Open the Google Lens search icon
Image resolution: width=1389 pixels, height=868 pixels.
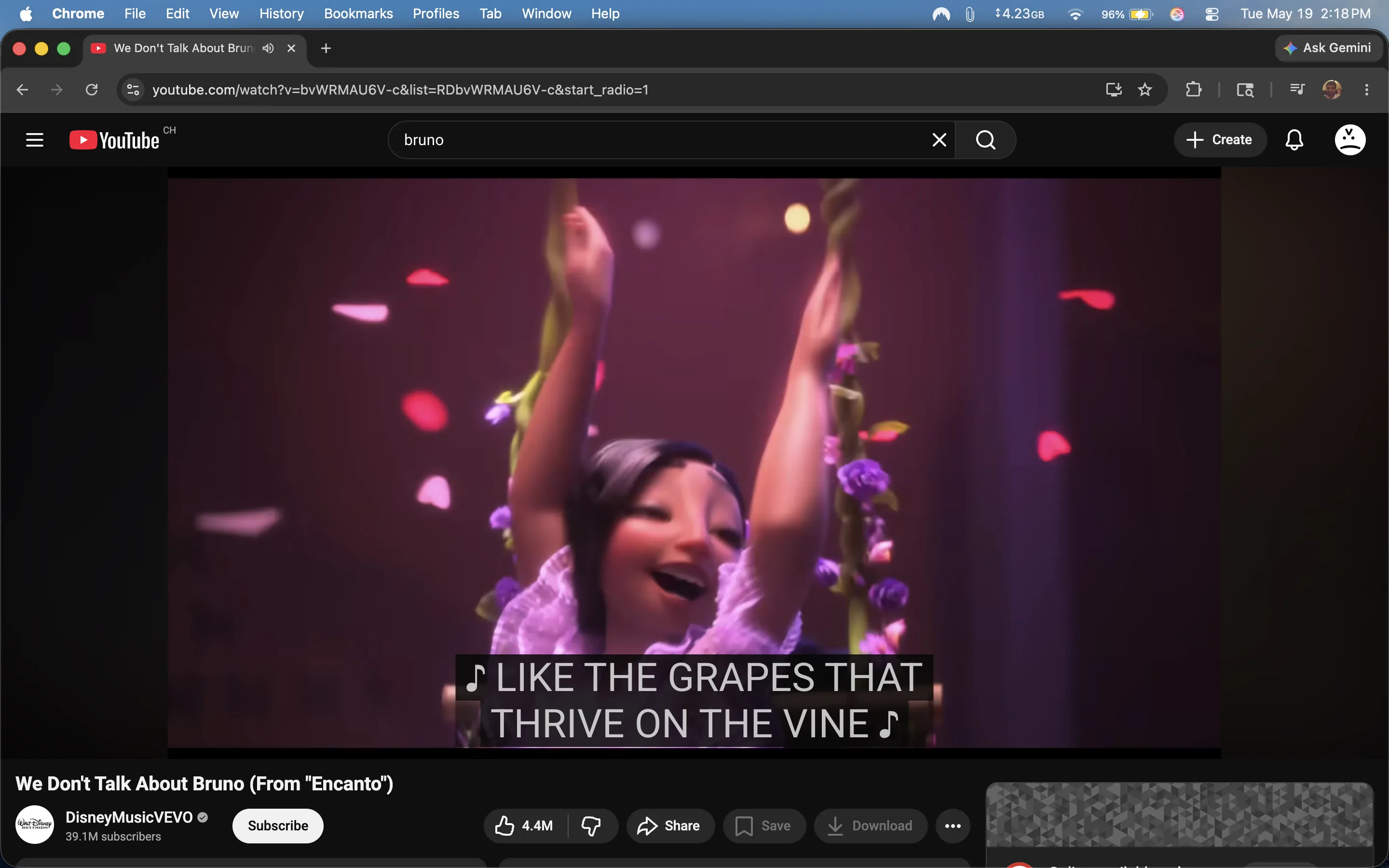(x=1245, y=90)
